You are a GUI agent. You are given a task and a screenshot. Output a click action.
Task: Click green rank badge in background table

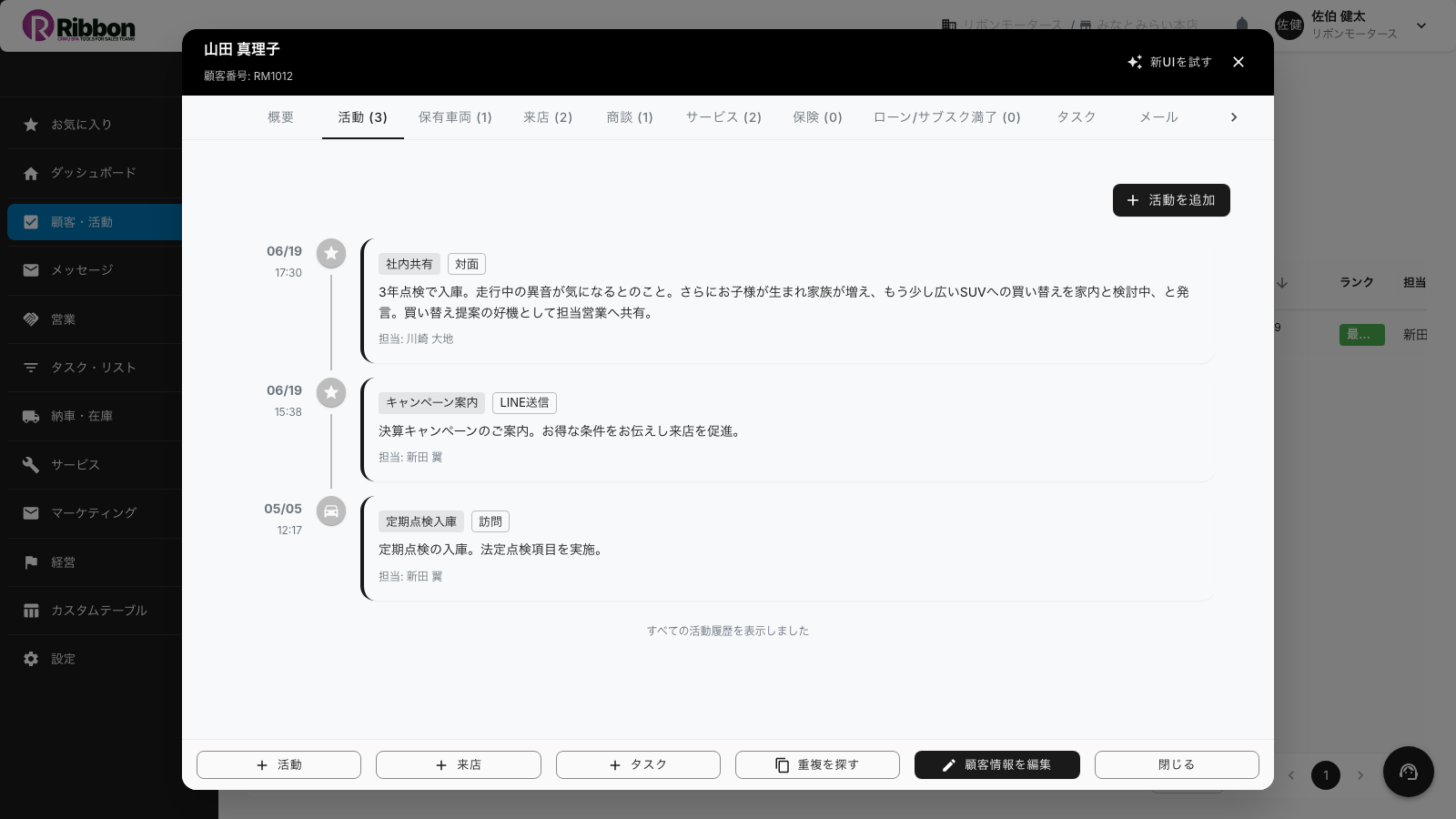click(x=1362, y=335)
